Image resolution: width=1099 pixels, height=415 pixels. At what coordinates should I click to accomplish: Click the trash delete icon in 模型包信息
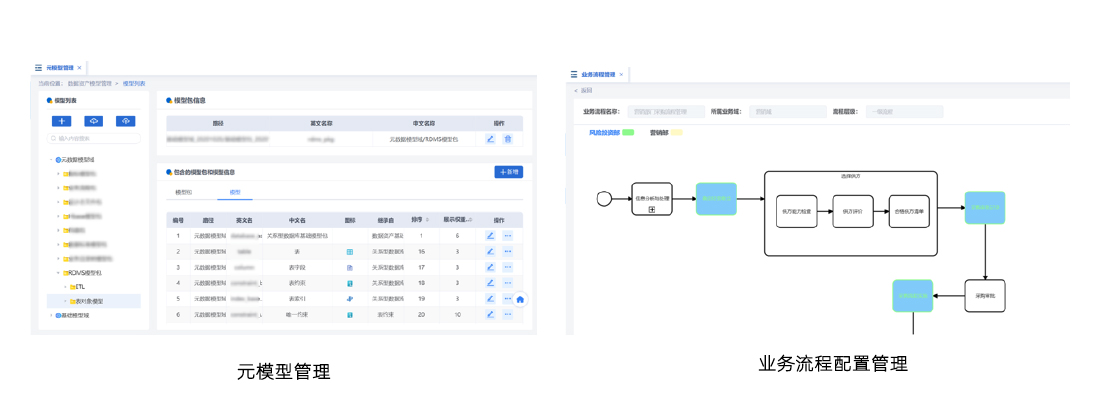point(507,139)
